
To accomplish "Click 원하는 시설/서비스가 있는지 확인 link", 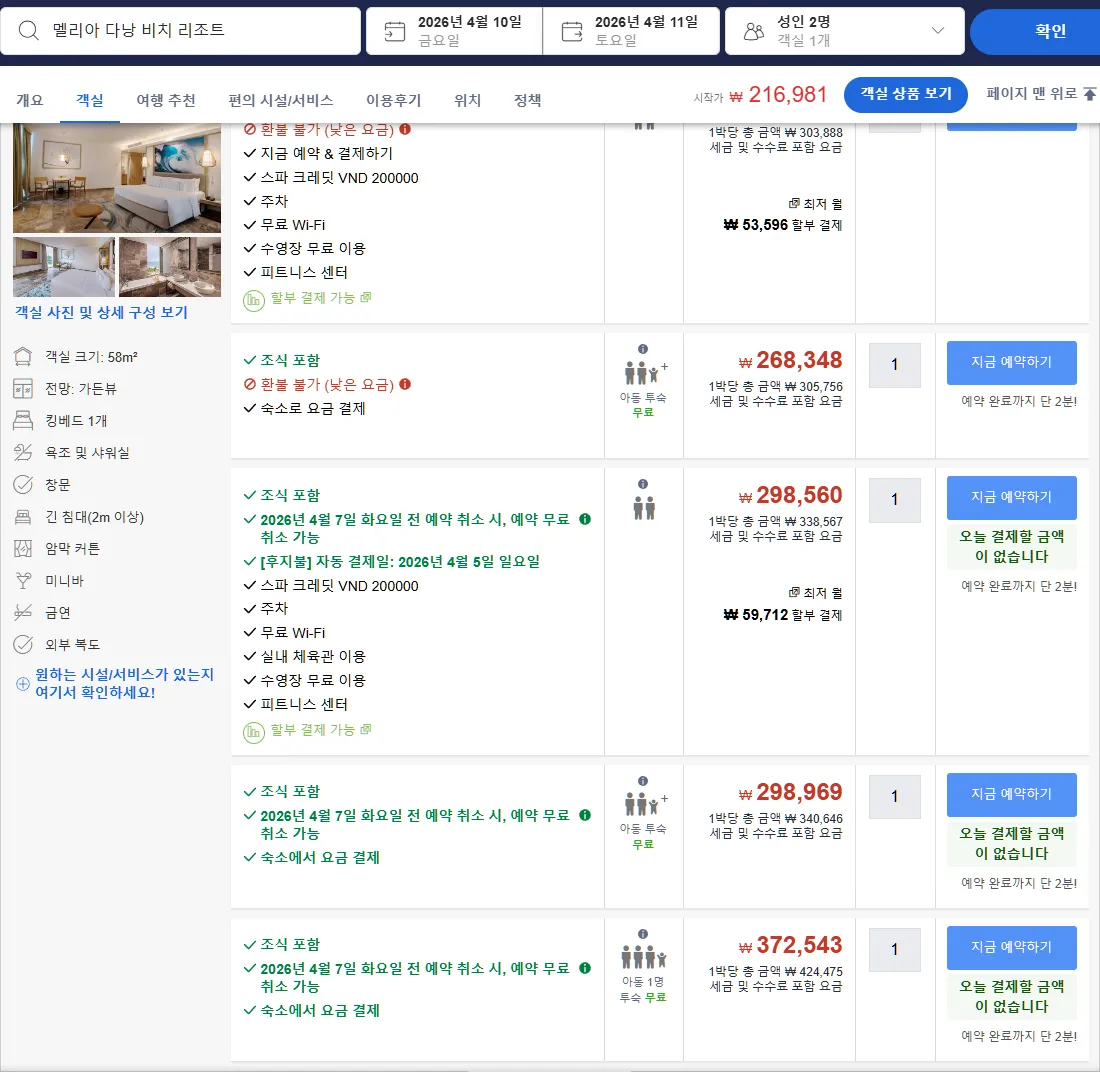I will tap(124, 683).
